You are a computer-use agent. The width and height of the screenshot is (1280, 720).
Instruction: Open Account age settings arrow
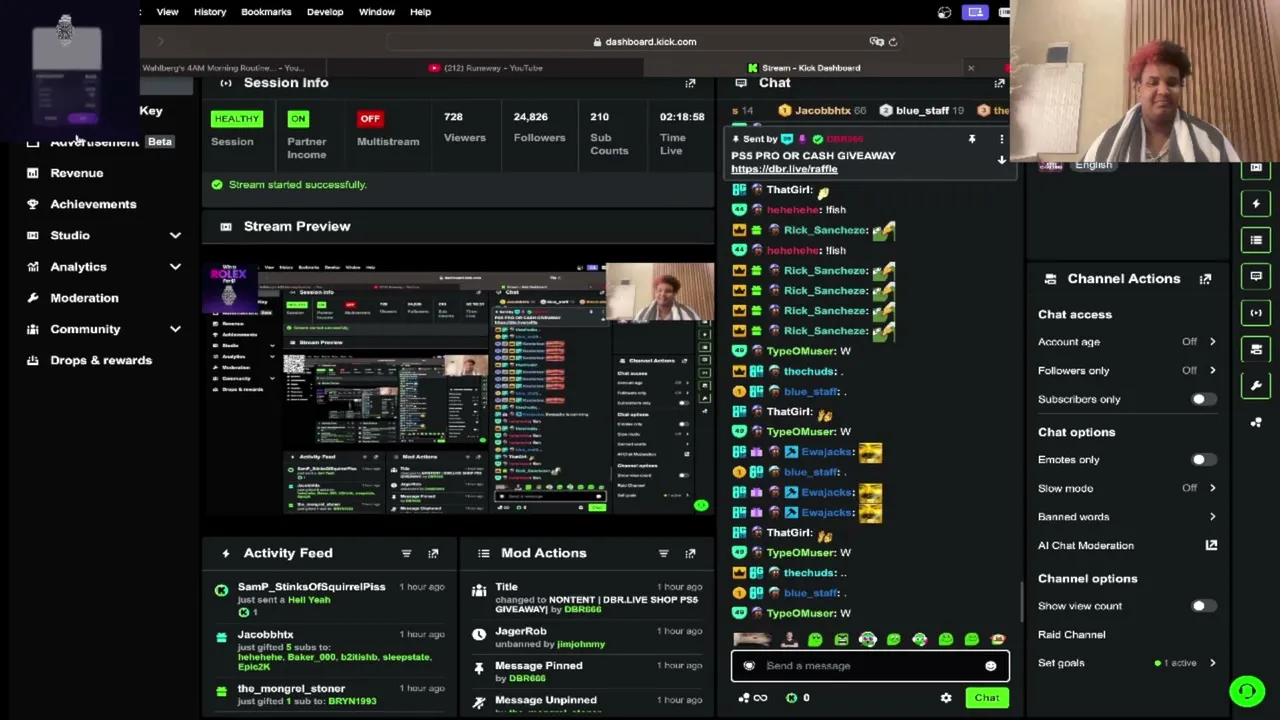coord(1212,342)
